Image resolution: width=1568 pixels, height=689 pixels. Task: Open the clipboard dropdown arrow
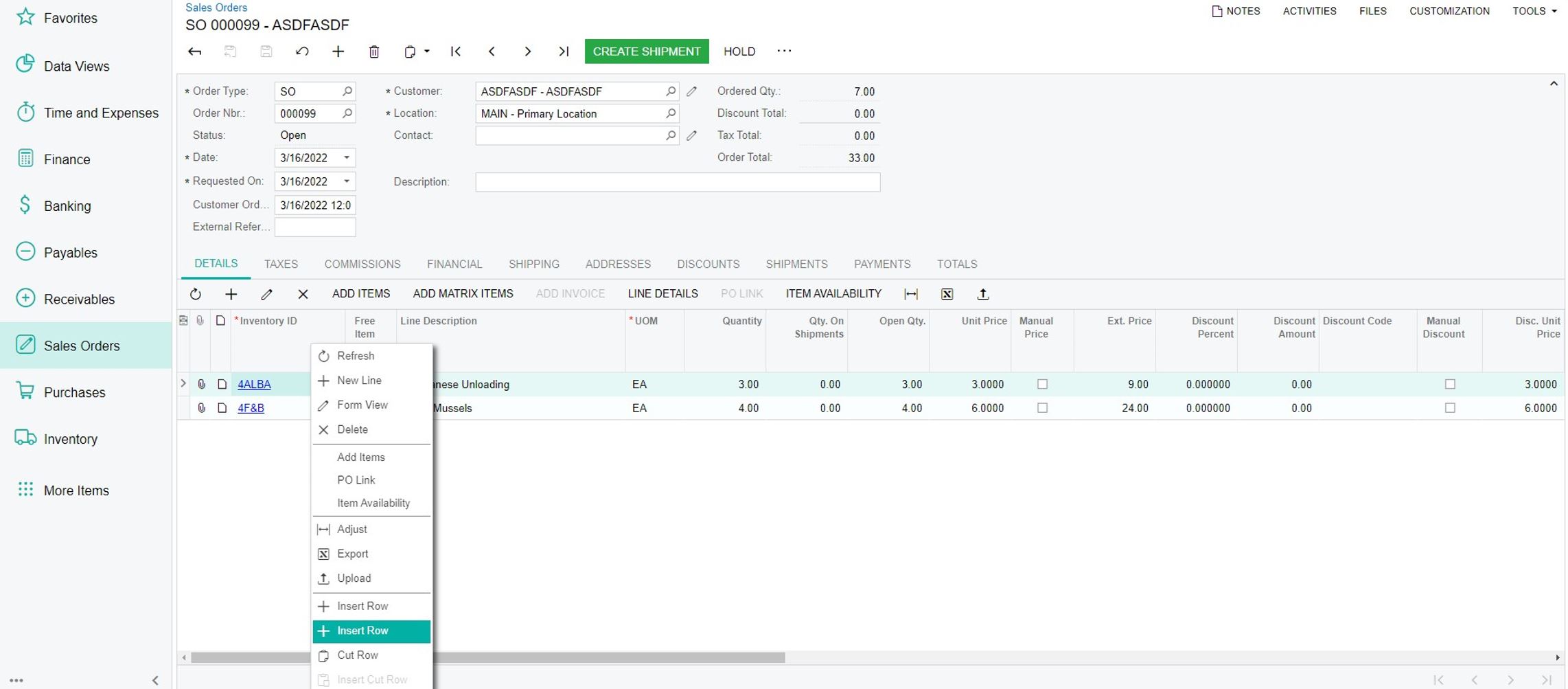pos(427,52)
